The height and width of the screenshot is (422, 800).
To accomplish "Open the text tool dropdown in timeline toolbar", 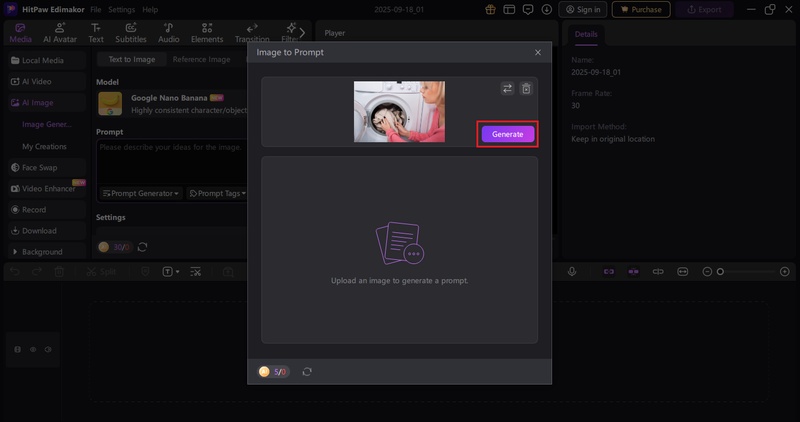I will pos(171,272).
